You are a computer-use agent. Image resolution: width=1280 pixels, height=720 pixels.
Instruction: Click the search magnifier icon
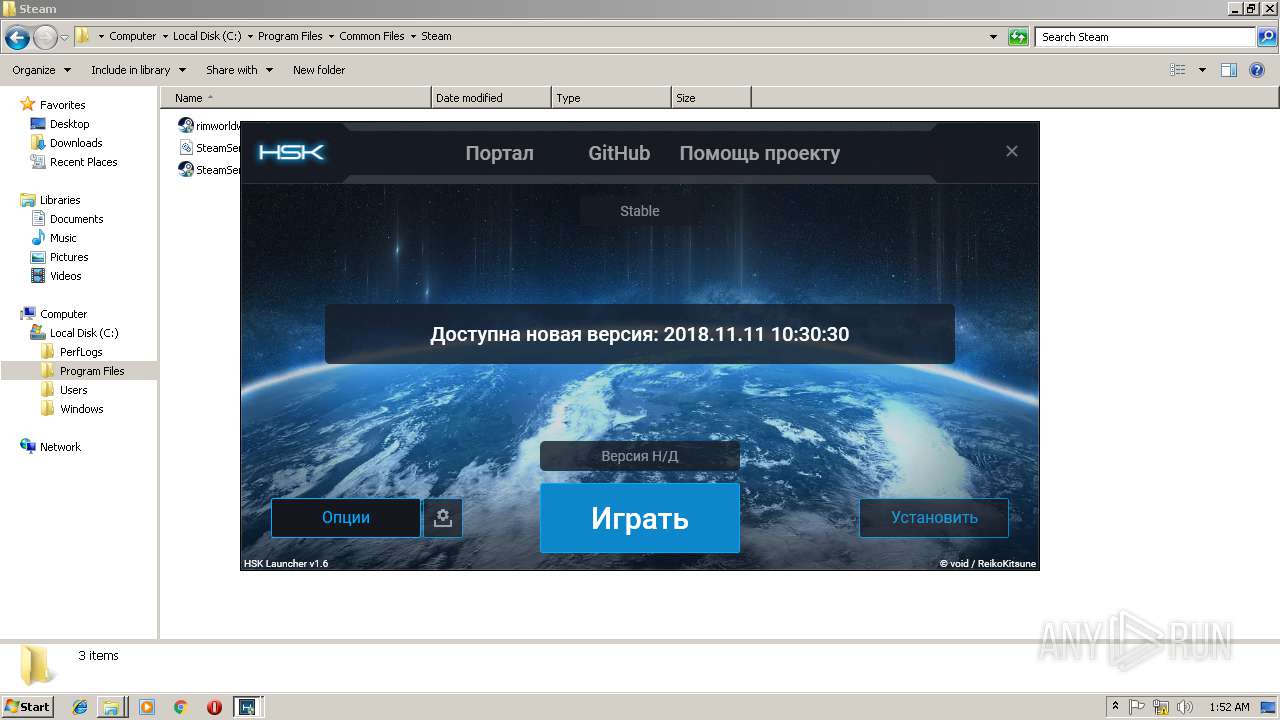[1267, 37]
